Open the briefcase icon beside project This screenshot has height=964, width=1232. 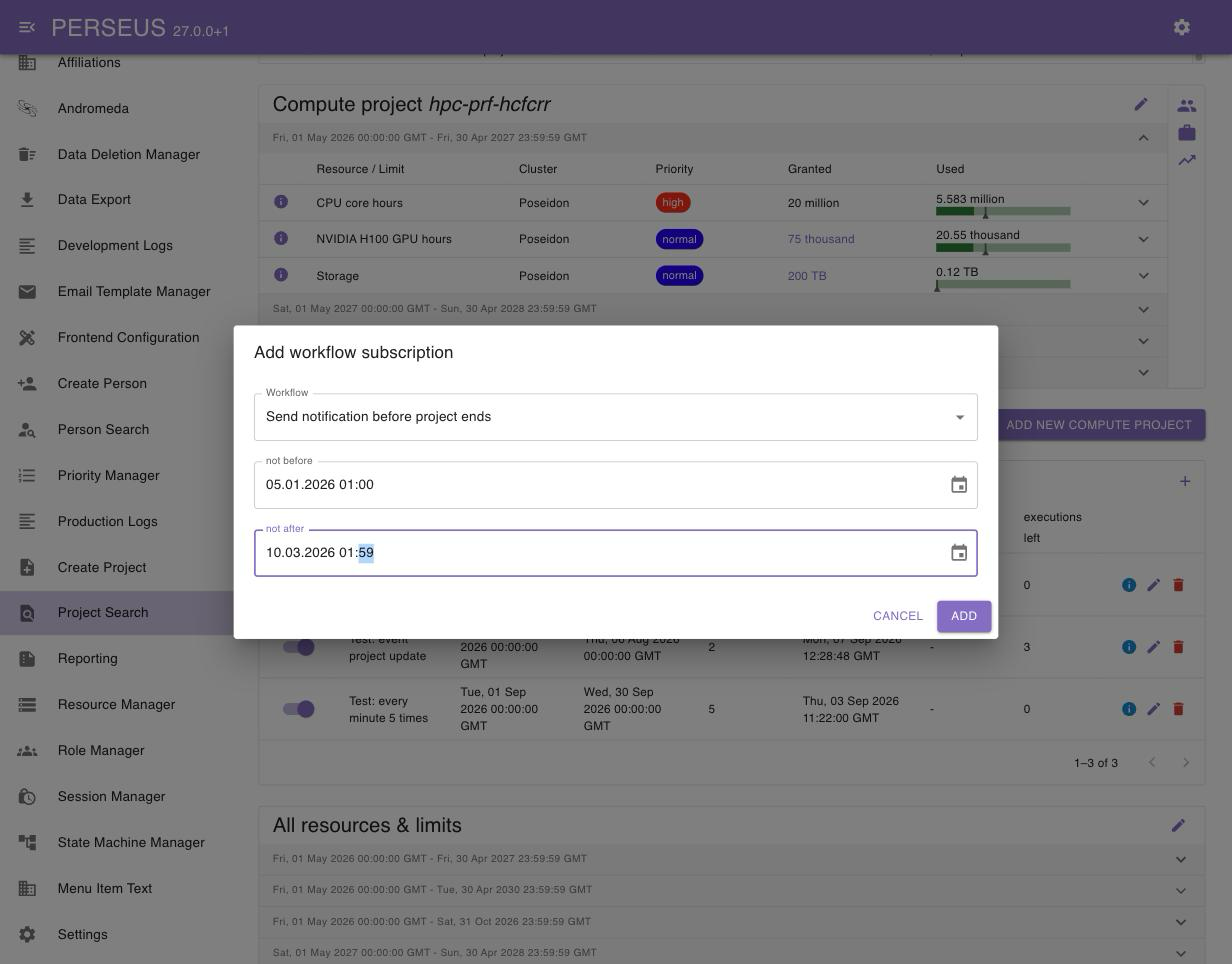[1187, 132]
